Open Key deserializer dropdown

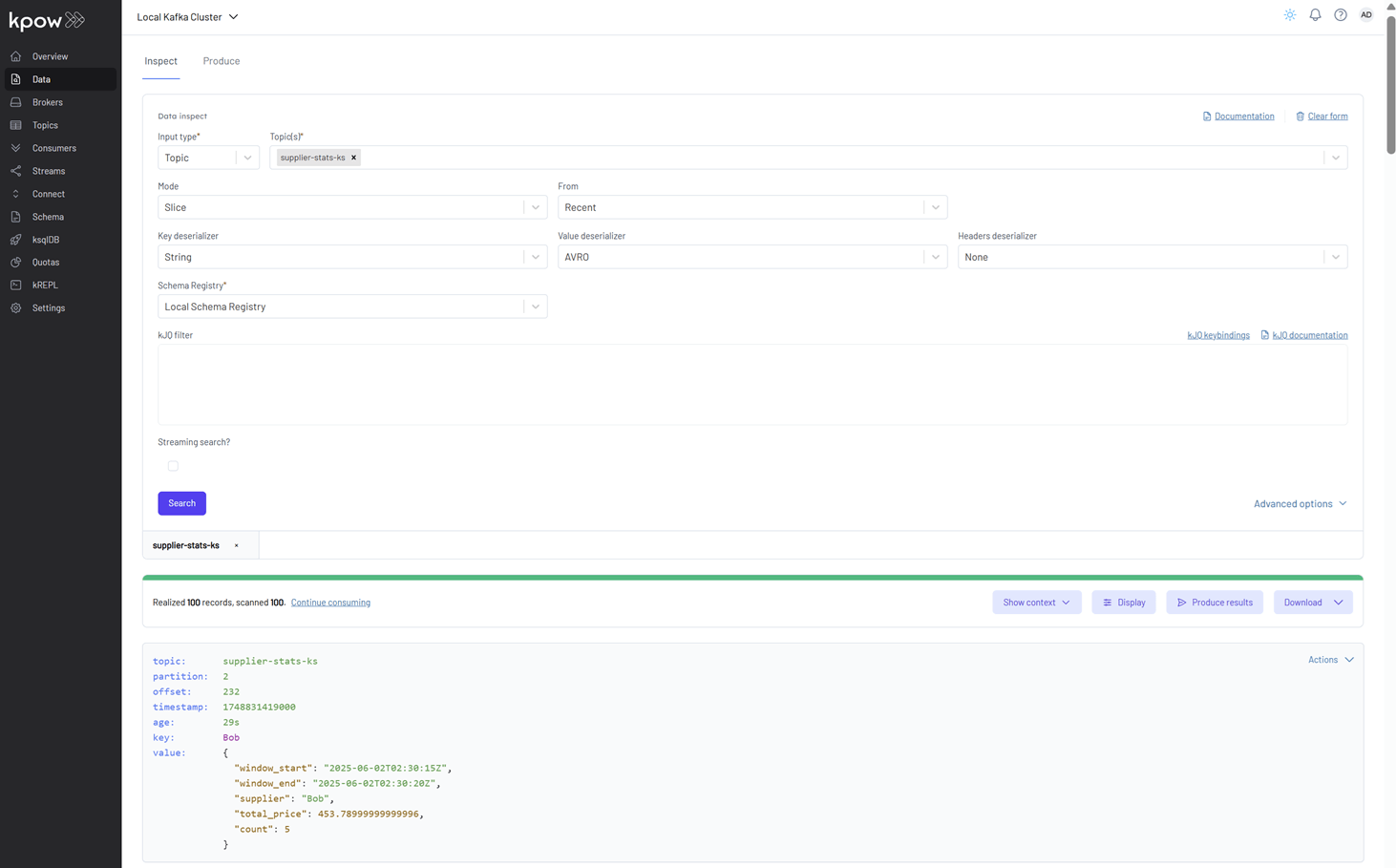point(352,257)
